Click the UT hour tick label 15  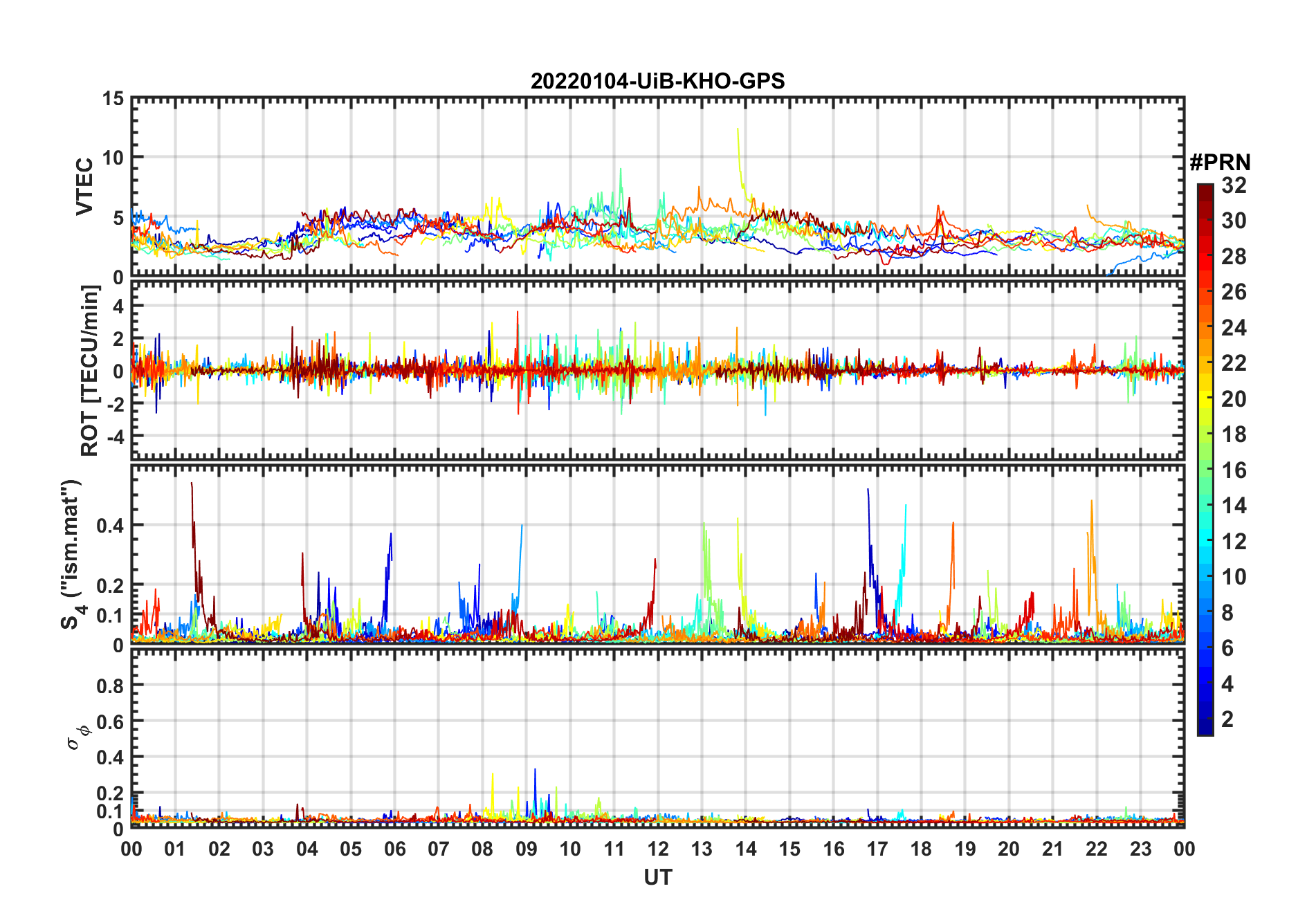tap(789, 849)
